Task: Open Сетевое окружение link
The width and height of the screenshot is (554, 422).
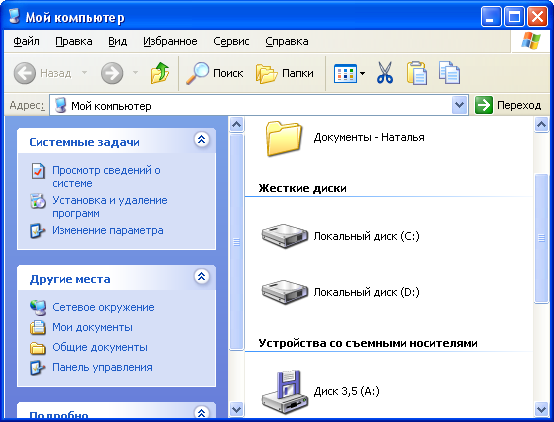Action: point(103,307)
